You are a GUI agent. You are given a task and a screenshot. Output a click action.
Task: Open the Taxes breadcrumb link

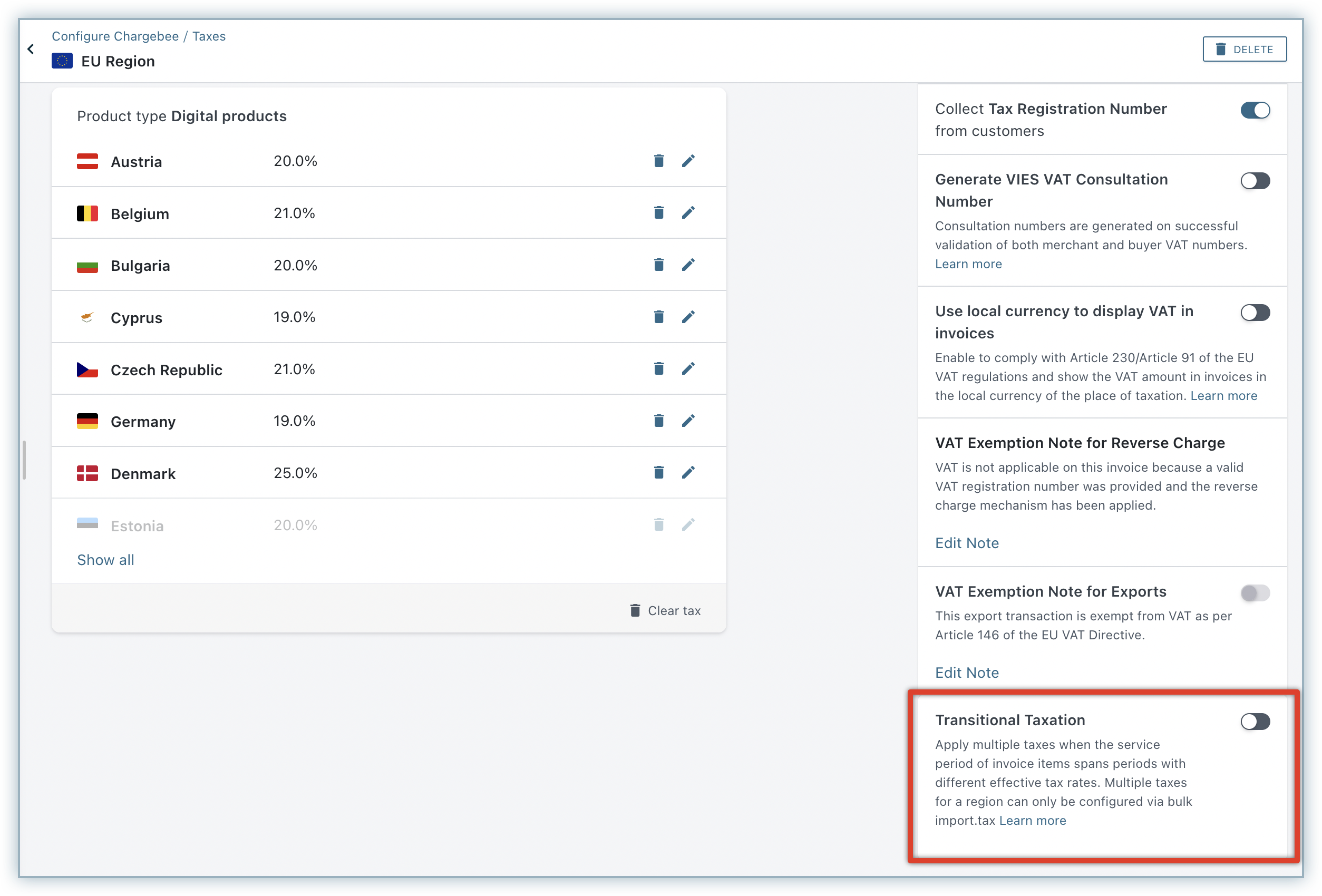209,36
